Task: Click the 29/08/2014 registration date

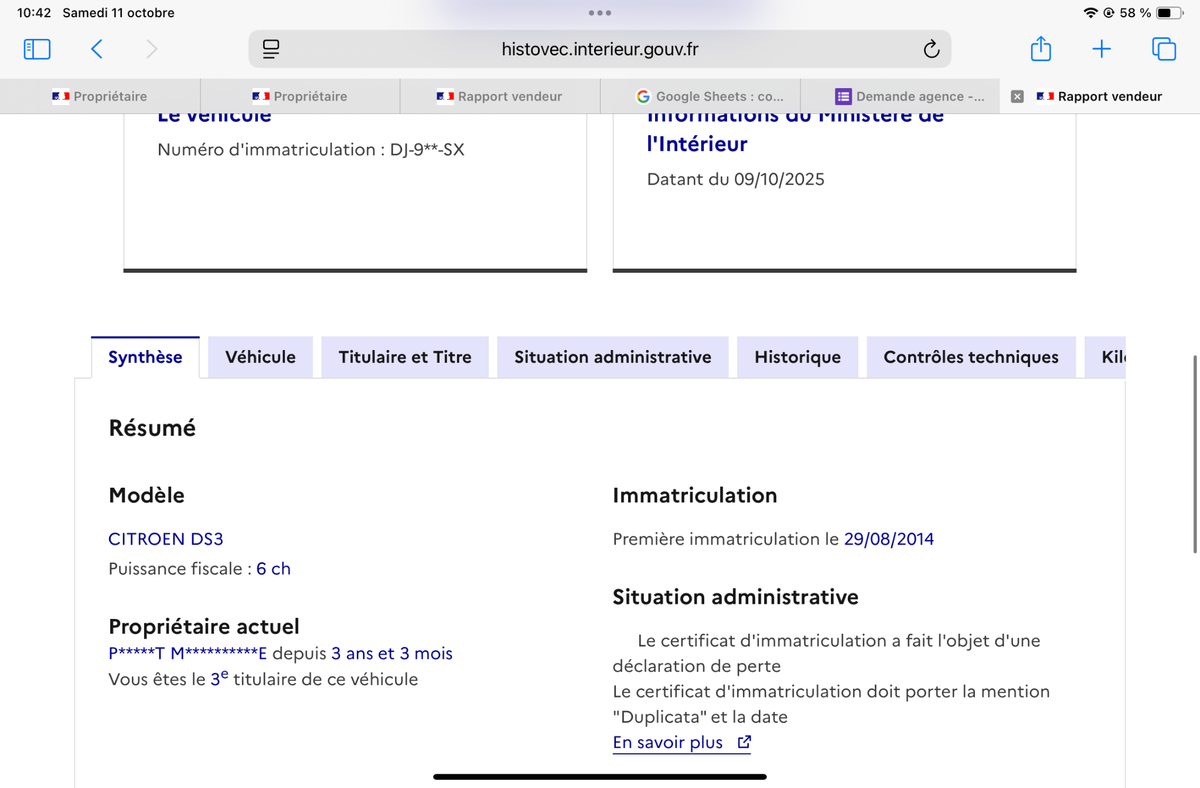Action: (889, 539)
